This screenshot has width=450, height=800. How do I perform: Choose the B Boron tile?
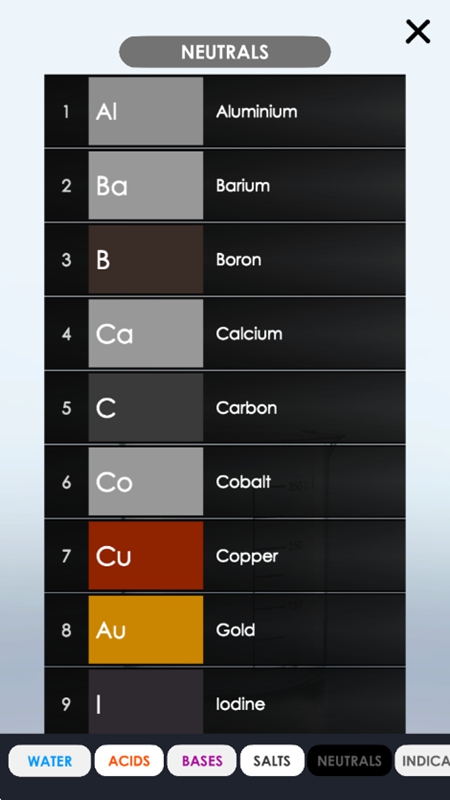[146, 259]
